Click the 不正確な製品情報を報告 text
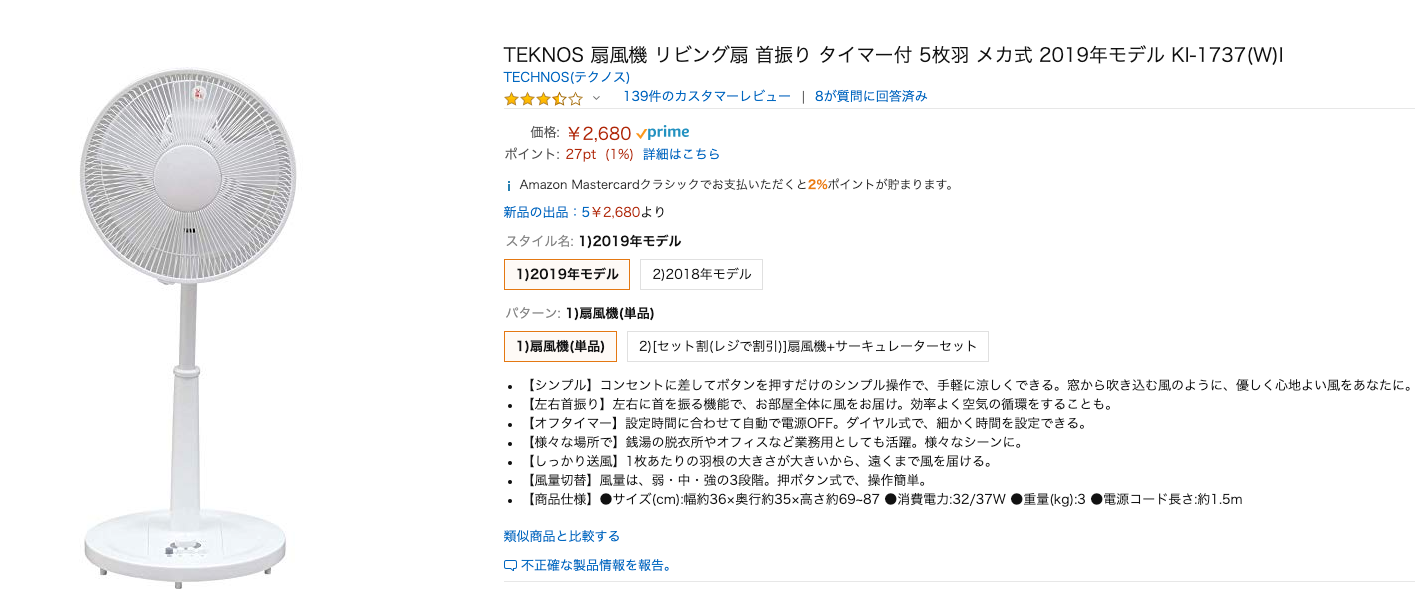The height and width of the screenshot is (594, 1415). pyautogui.click(x=596, y=565)
